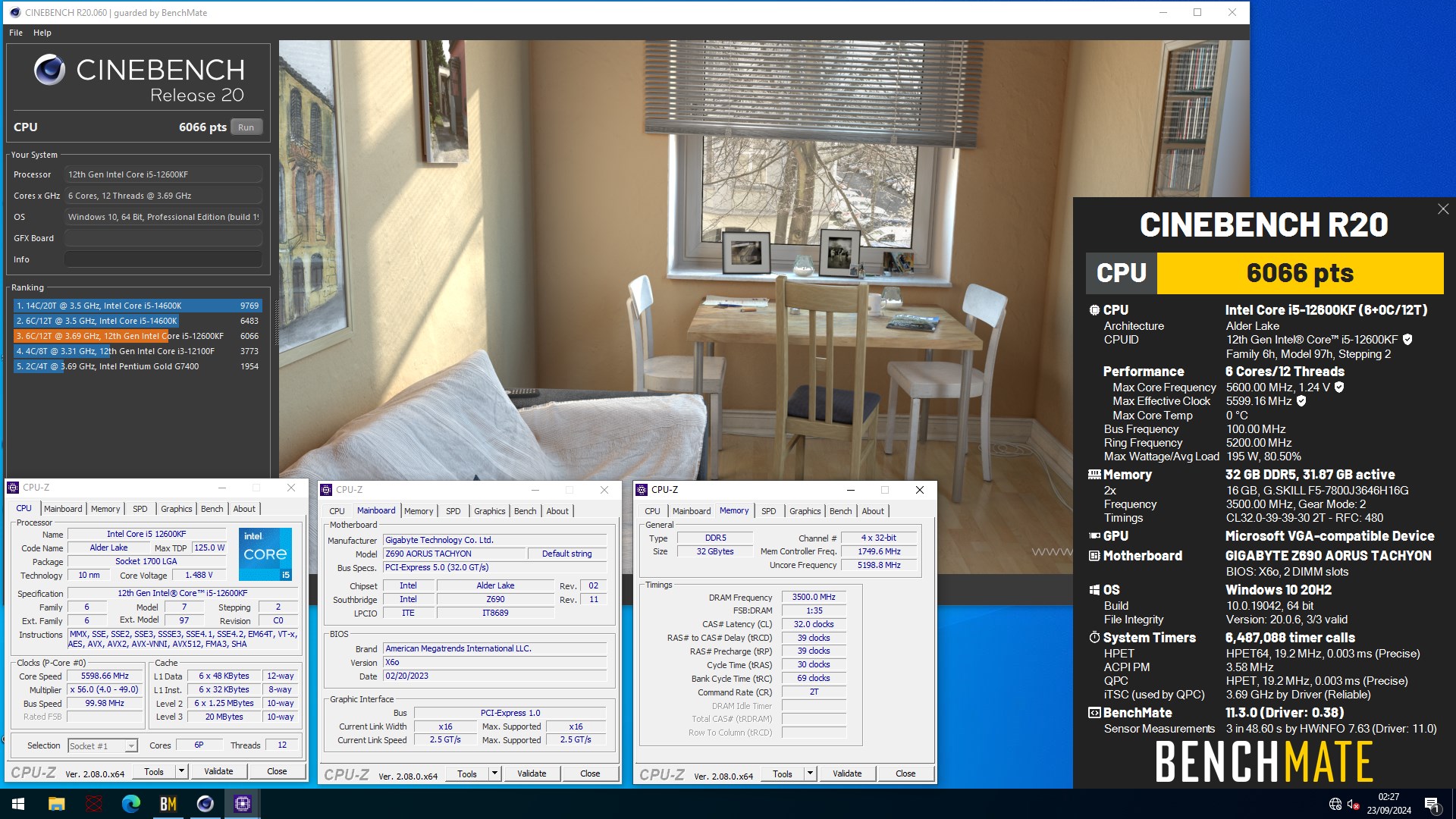
Task: Open the notification center icon
Action: (x=1432, y=805)
